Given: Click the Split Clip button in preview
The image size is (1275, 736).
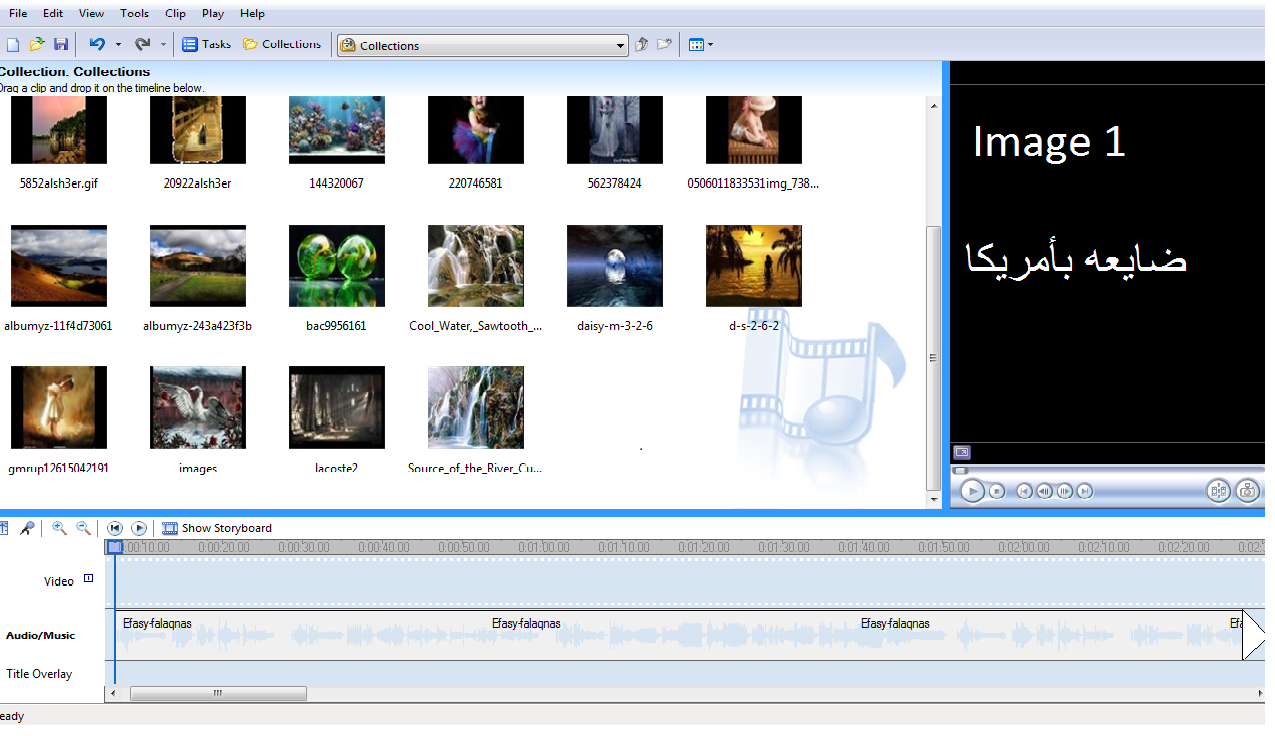Looking at the screenshot, I should pos(1218,490).
